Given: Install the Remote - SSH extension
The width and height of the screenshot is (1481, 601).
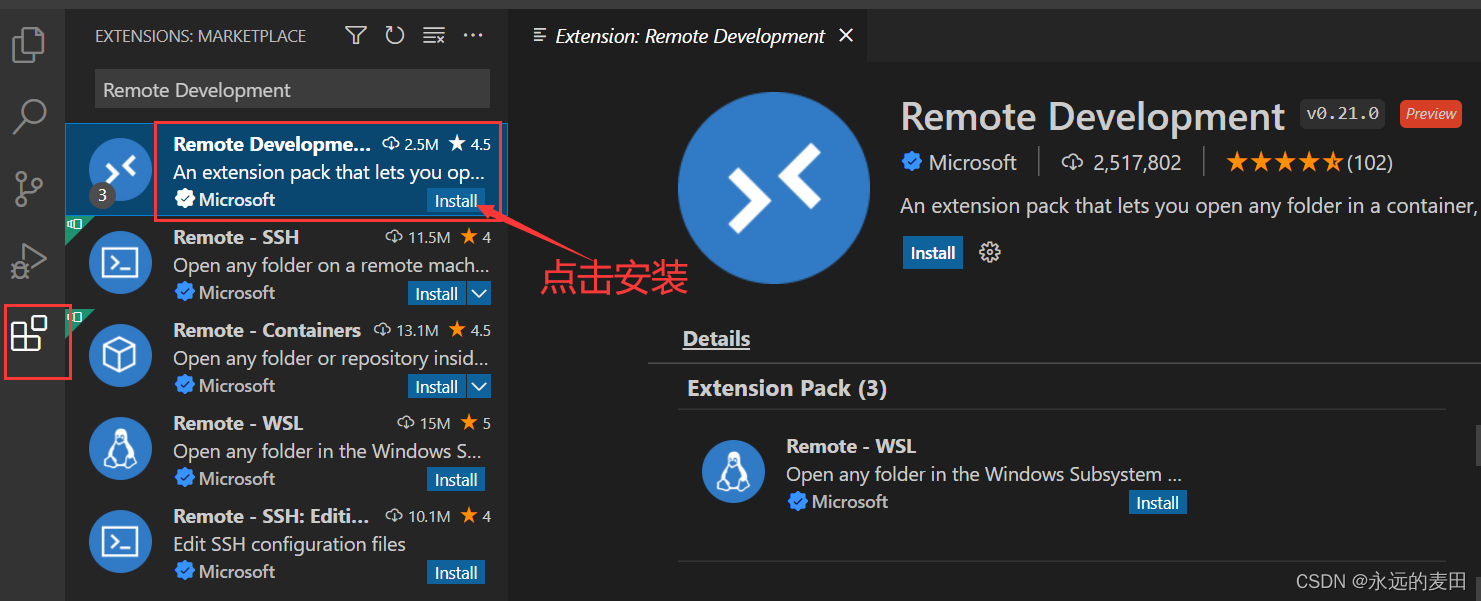Looking at the screenshot, I should click(437, 294).
